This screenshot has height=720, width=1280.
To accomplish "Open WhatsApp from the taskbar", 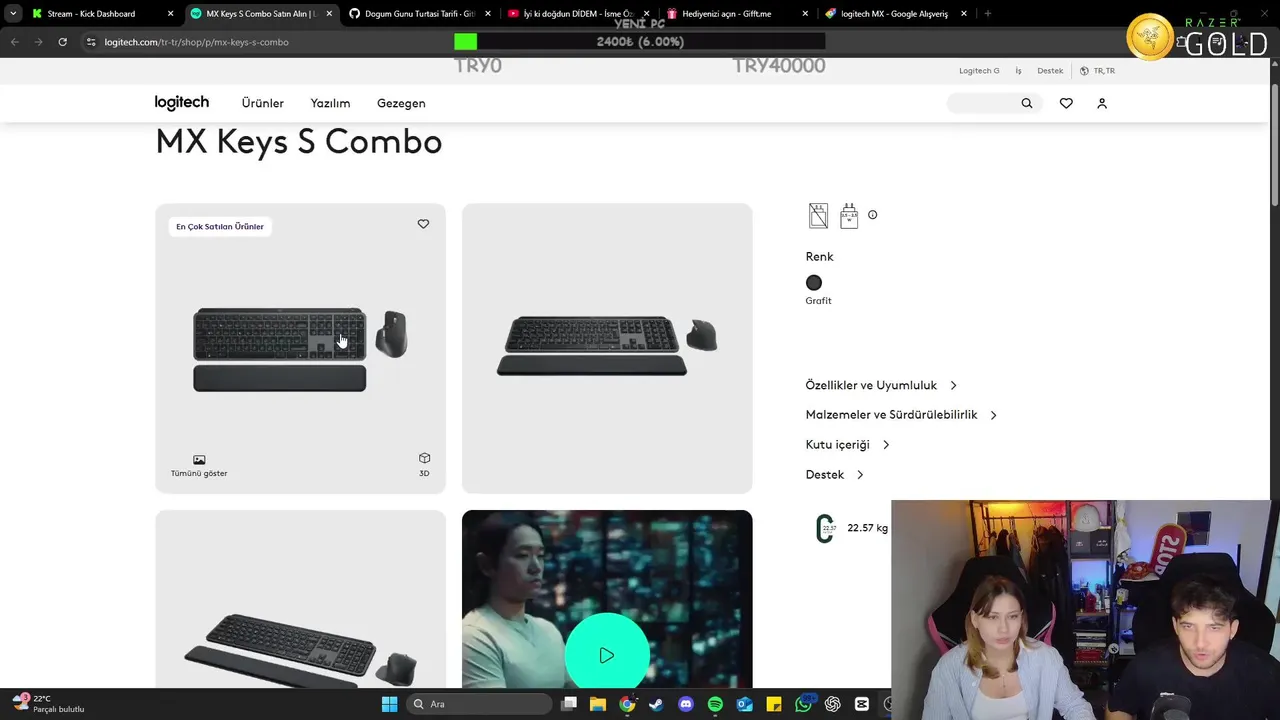I will tap(803, 704).
